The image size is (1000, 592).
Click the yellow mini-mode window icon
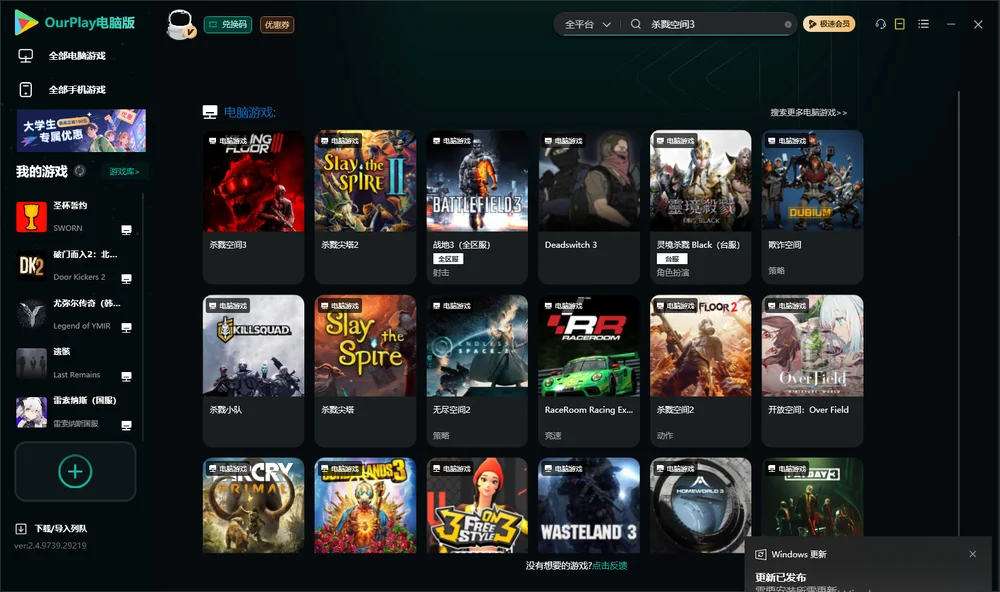click(x=900, y=24)
